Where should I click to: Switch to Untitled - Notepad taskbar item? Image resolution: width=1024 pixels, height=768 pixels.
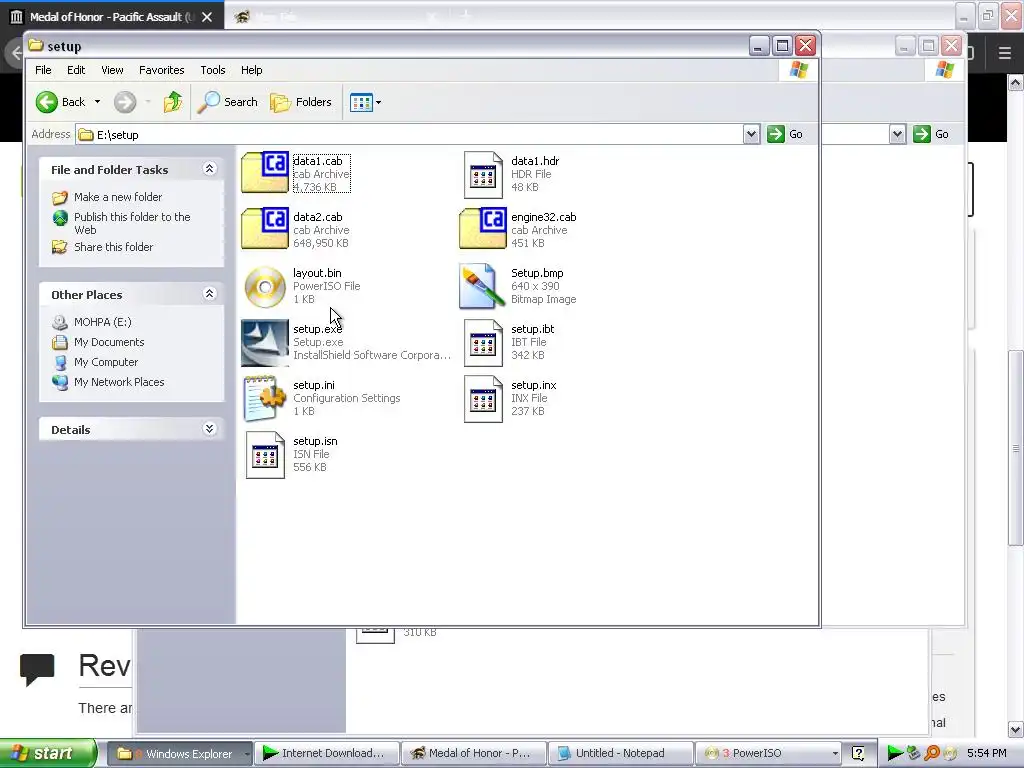[620, 754]
